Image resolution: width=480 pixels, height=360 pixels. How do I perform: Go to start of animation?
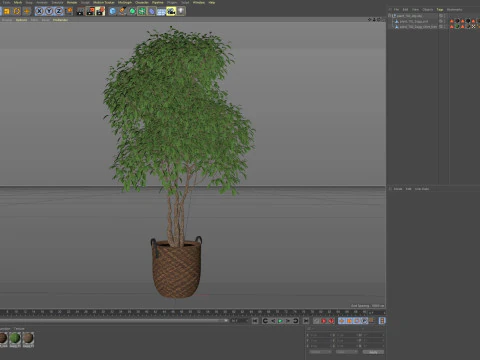[255, 321]
